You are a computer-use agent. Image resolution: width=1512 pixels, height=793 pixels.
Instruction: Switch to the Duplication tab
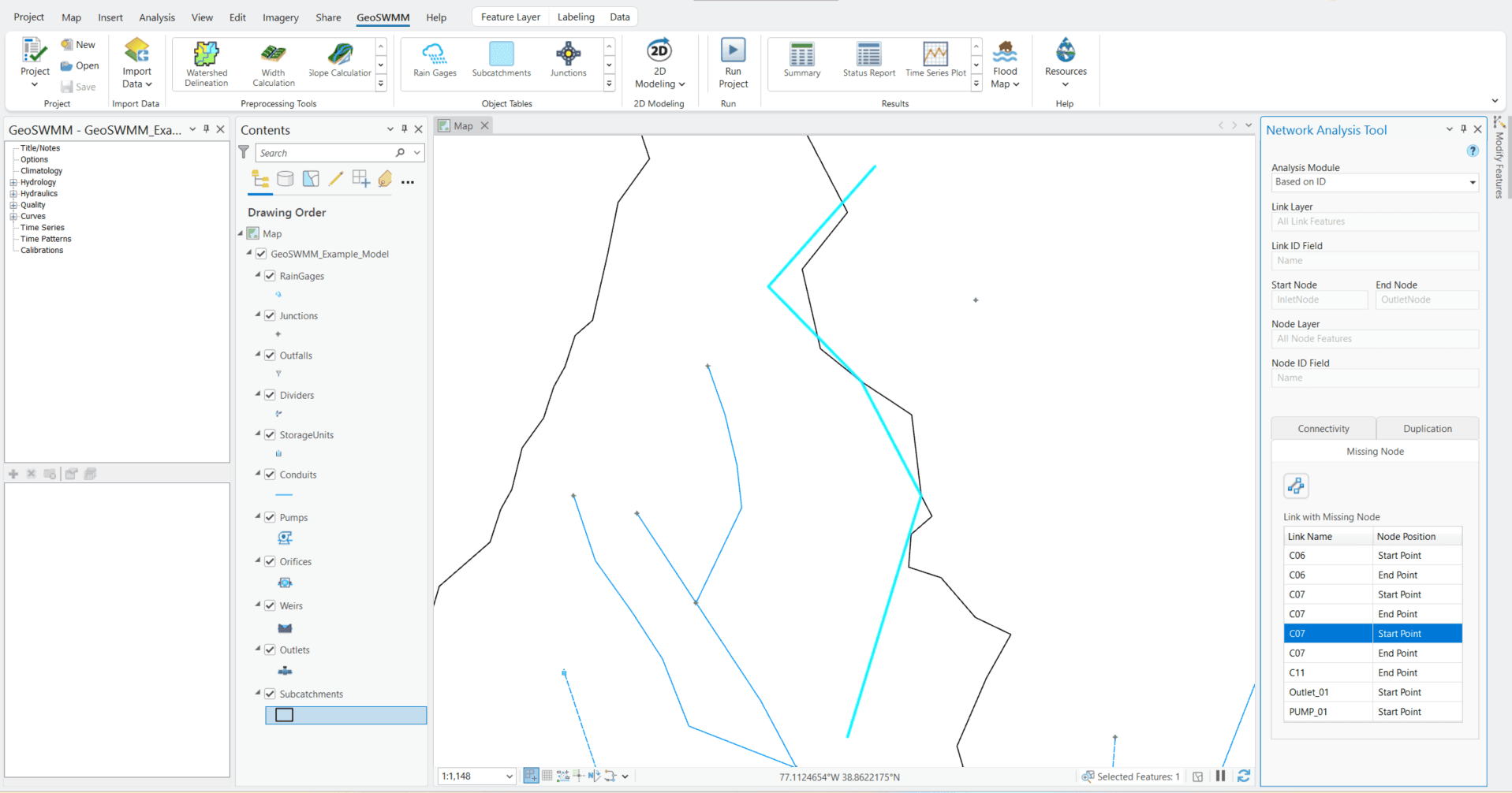(x=1427, y=428)
